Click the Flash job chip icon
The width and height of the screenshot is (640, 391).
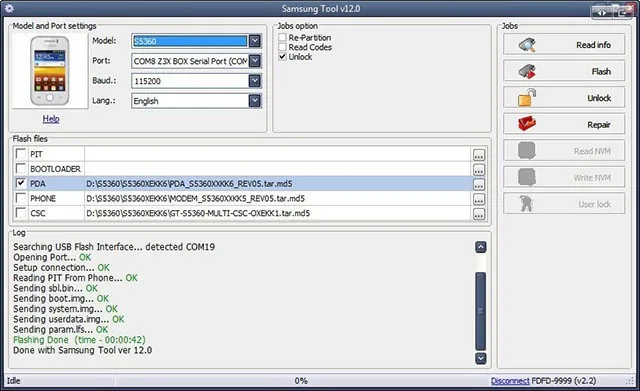pyautogui.click(x=527, y=71)
